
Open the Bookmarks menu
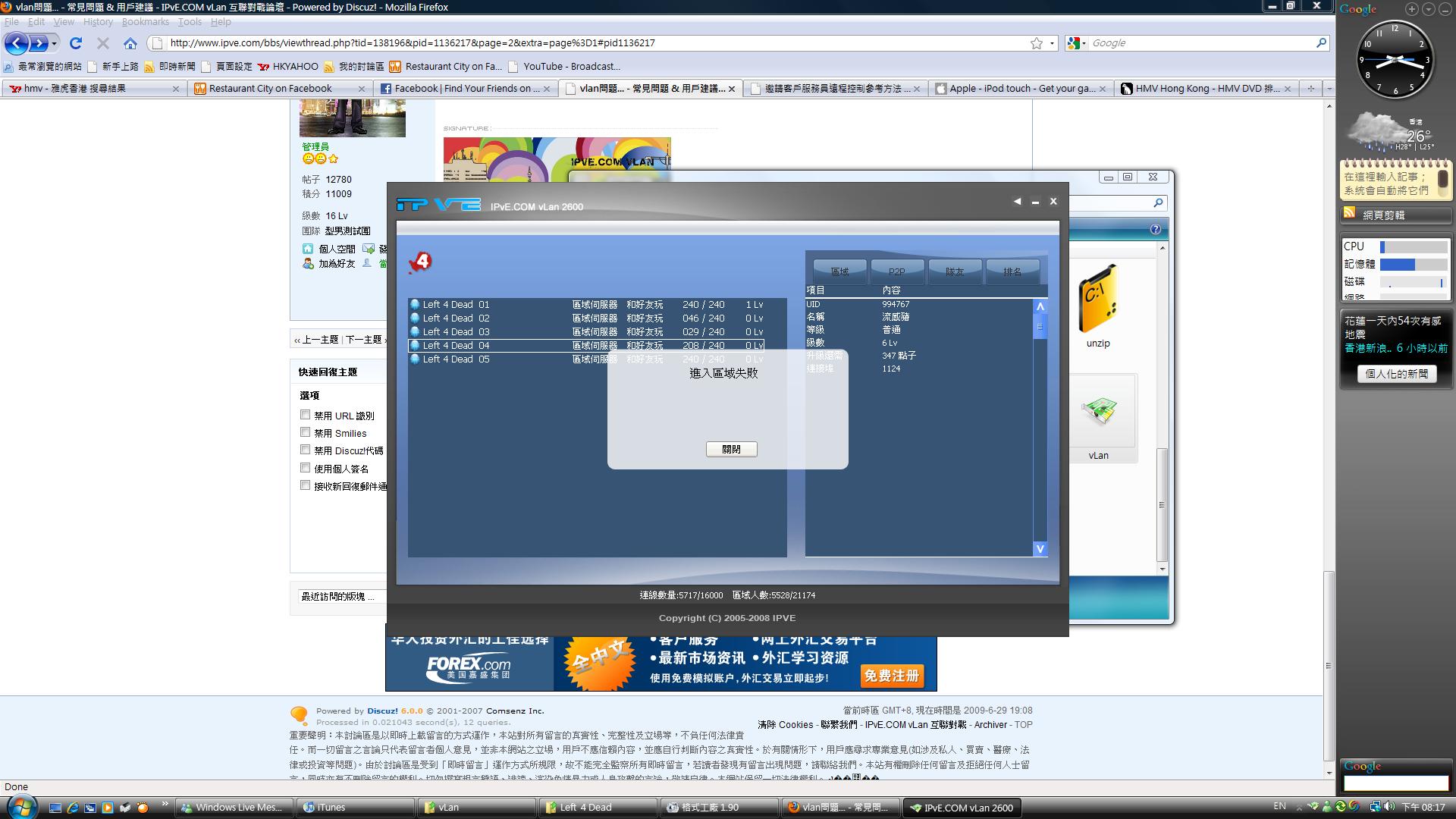click(145, 22)
